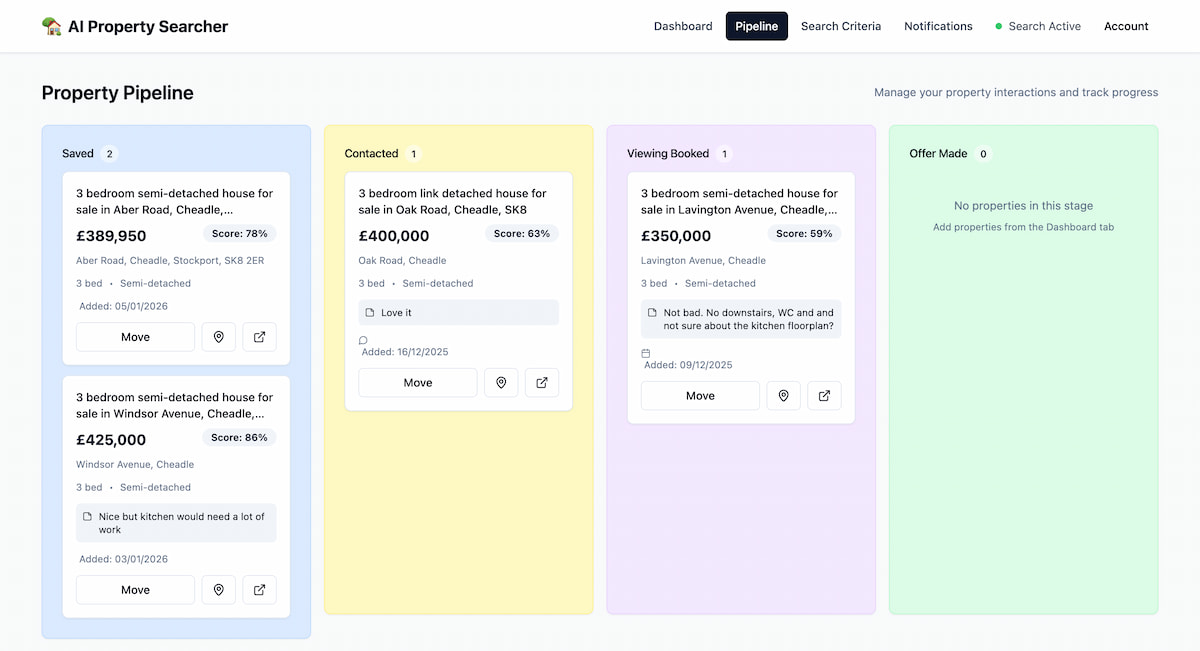This screenshot has width=1200, height=651.
Task: Open map location for the Aber Road property
Action: 218,337
